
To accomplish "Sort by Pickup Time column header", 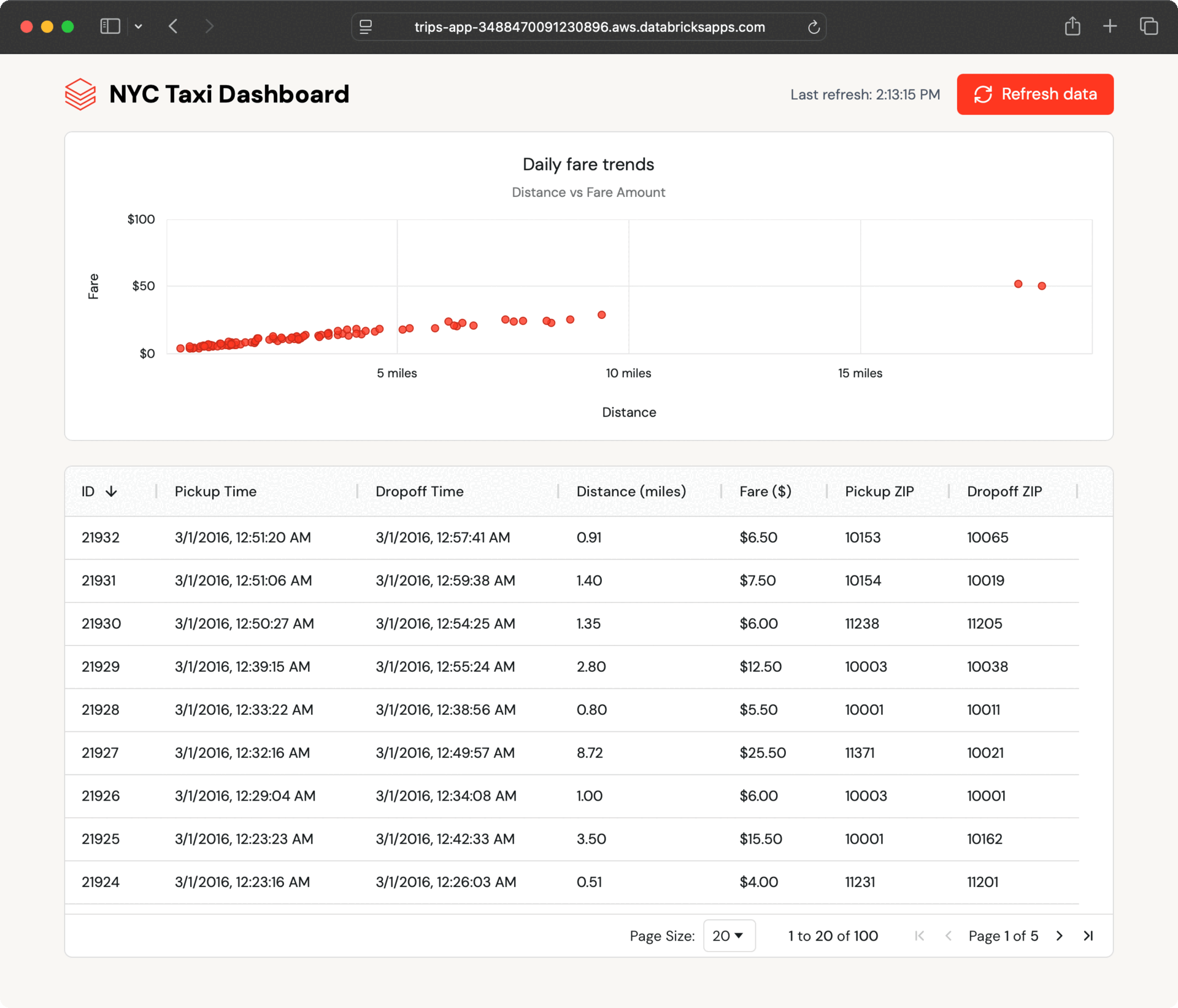I will (x=215, y=491).
